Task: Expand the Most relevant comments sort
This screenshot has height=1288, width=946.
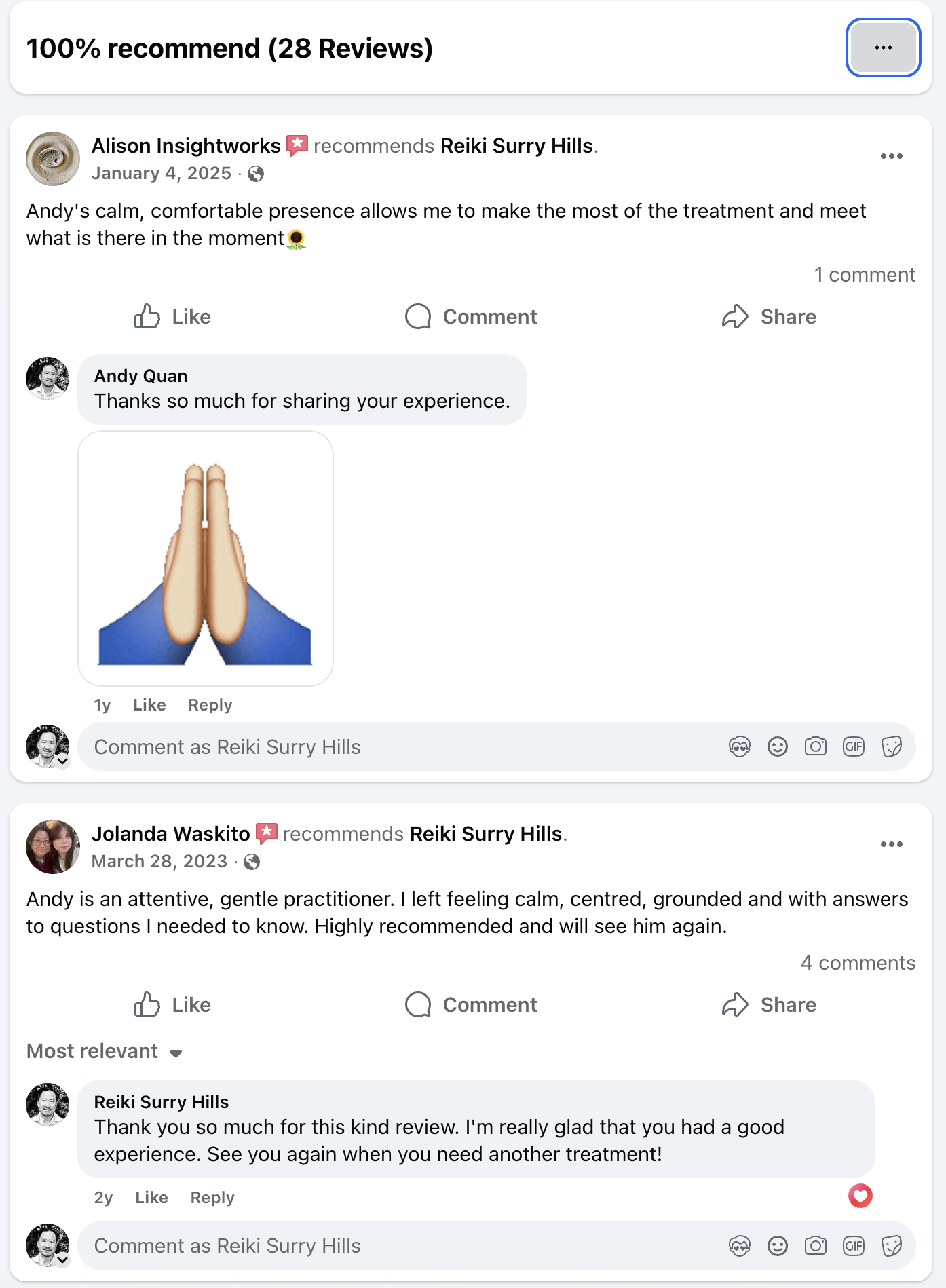Action: [105, 1051]
